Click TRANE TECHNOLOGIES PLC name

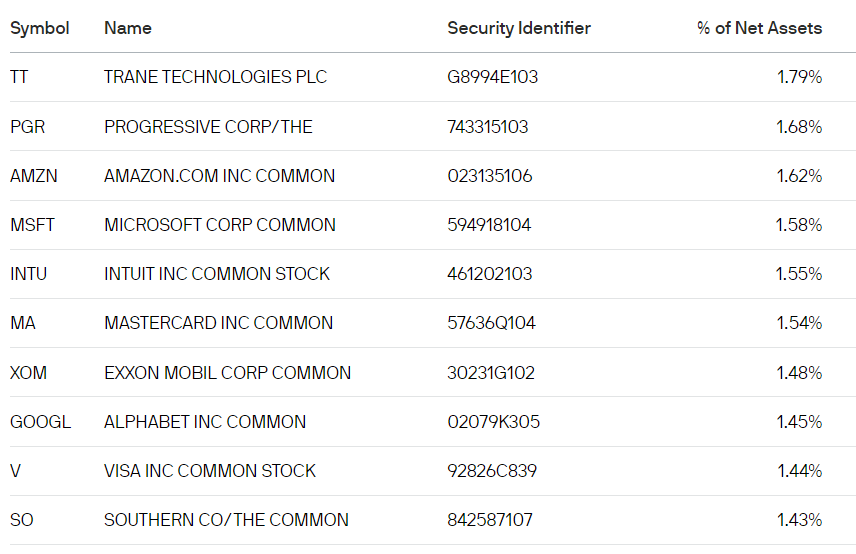[215, 77]
